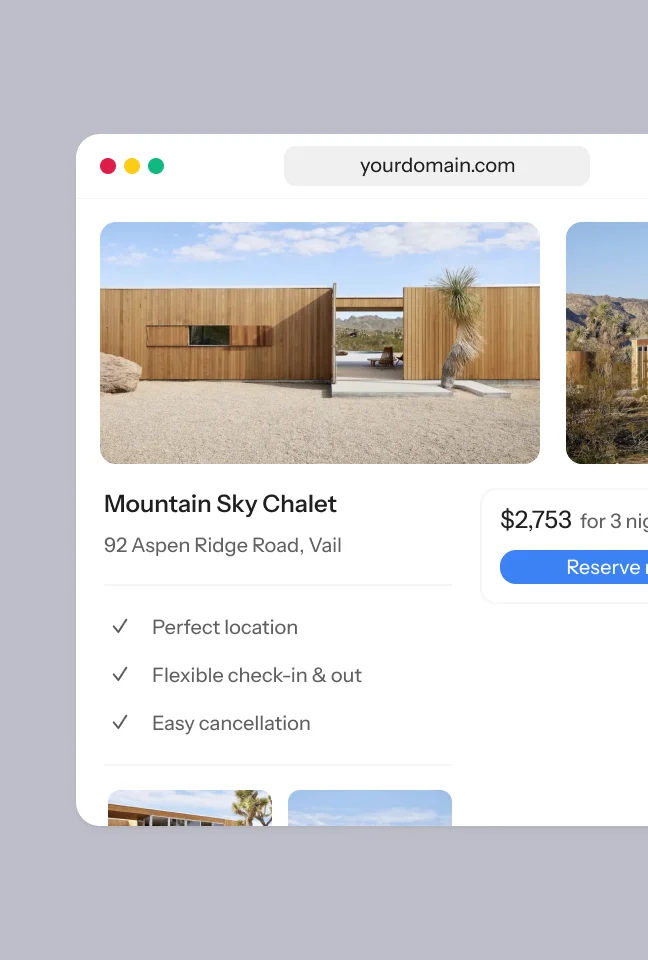Click the checkmark icon beside Perfect location

tap(120, 627)
